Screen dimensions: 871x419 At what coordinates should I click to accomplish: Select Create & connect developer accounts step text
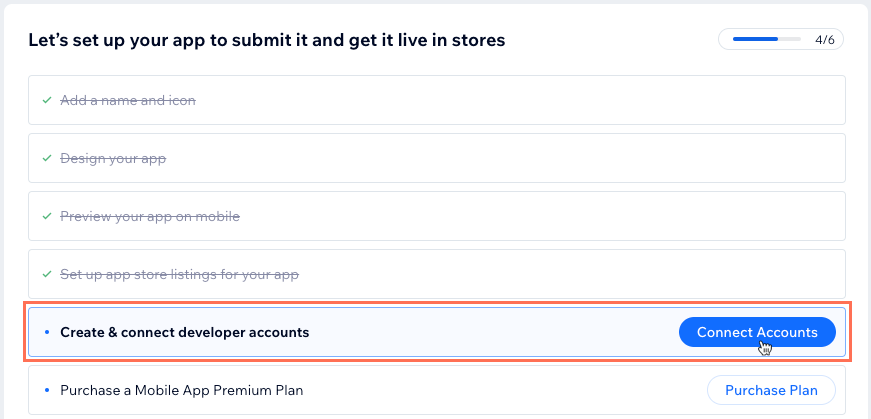tap(184, 332)
